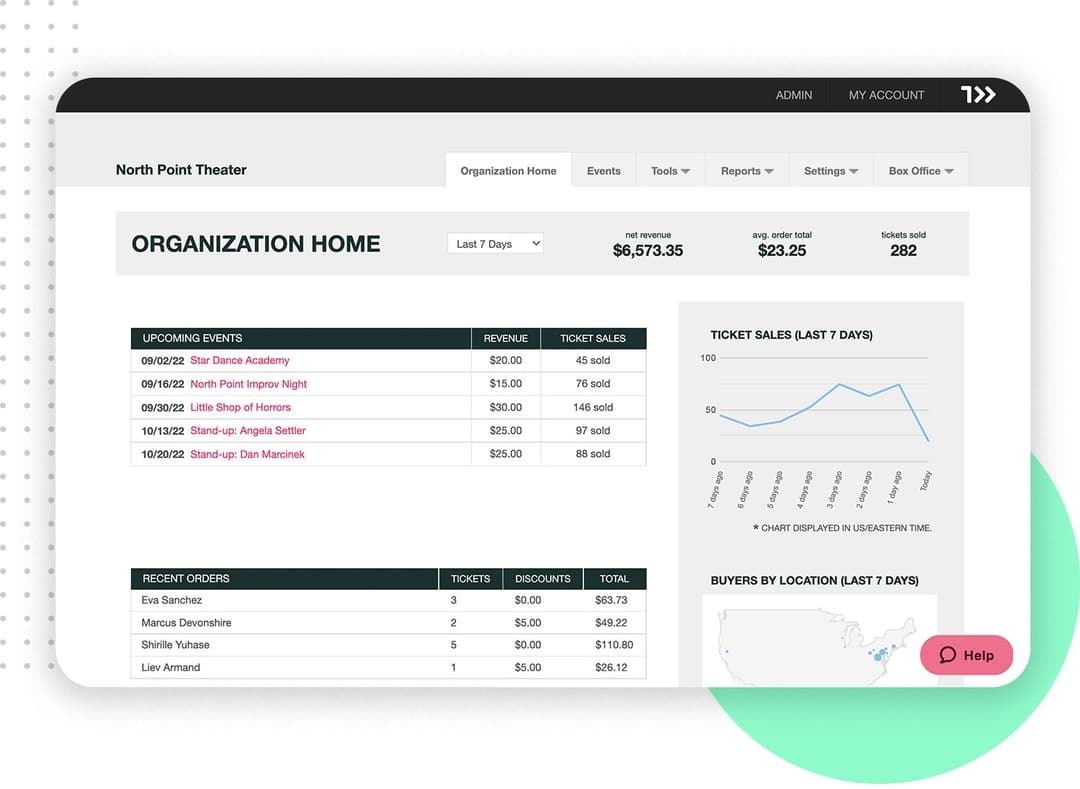Expand the Tools dropdown menu
Image resolution: width=1080 pixels, height=789 pixels.
[x=670, y=171]
